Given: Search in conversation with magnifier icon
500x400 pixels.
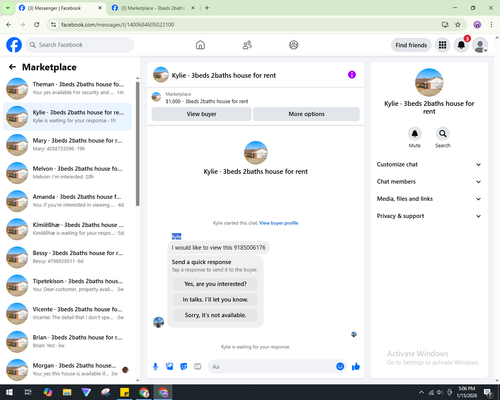Looking at the screenshot, I should pos(443,134).
